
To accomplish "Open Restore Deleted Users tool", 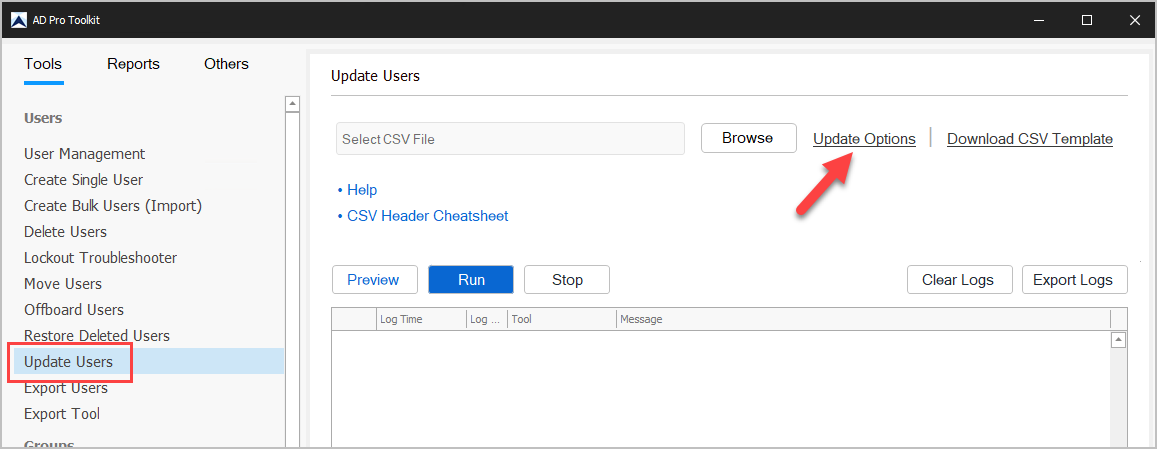I will (x=97, y=336).
